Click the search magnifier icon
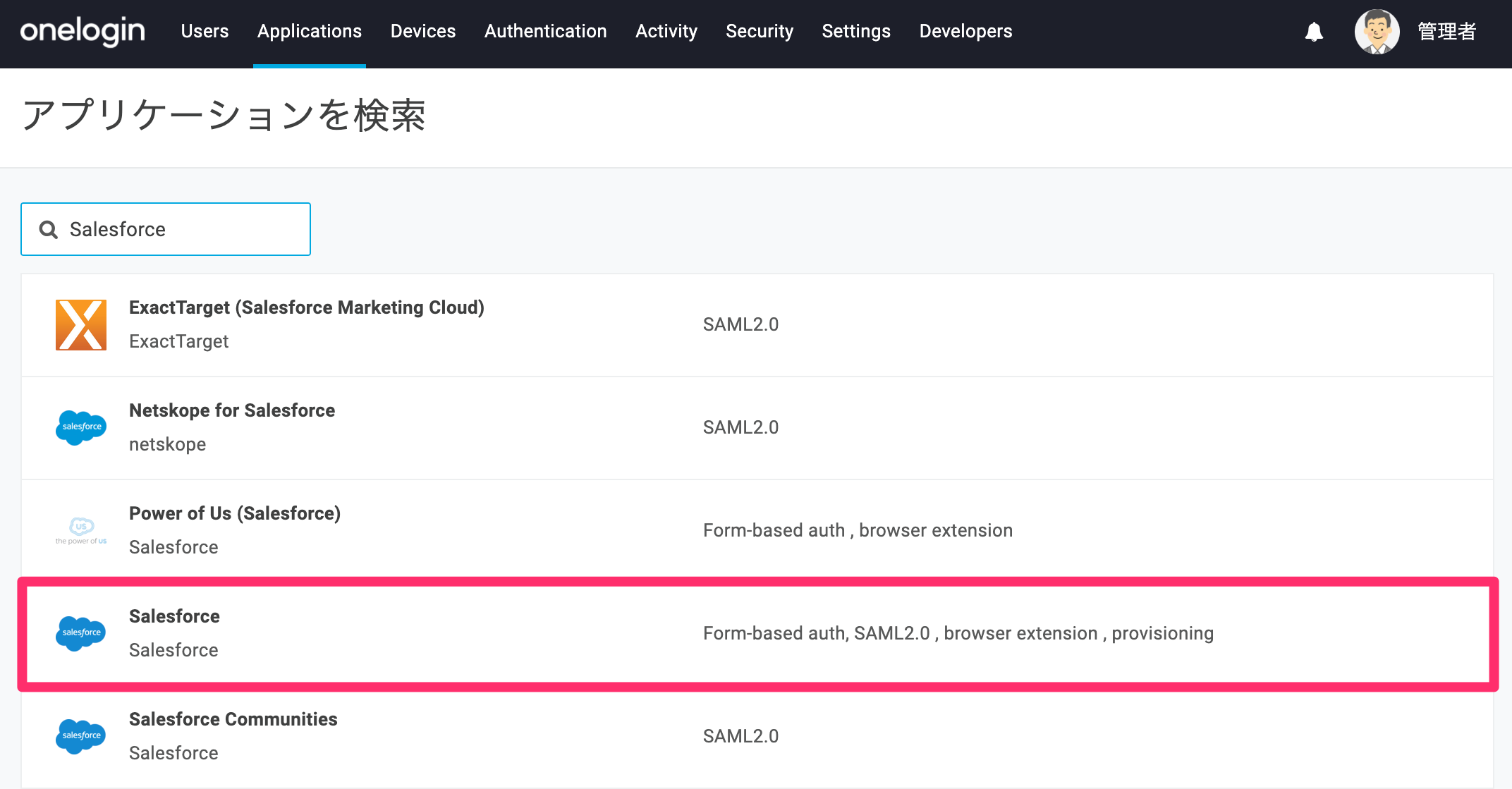The image size is (1512, 789). tap(48, 229)
